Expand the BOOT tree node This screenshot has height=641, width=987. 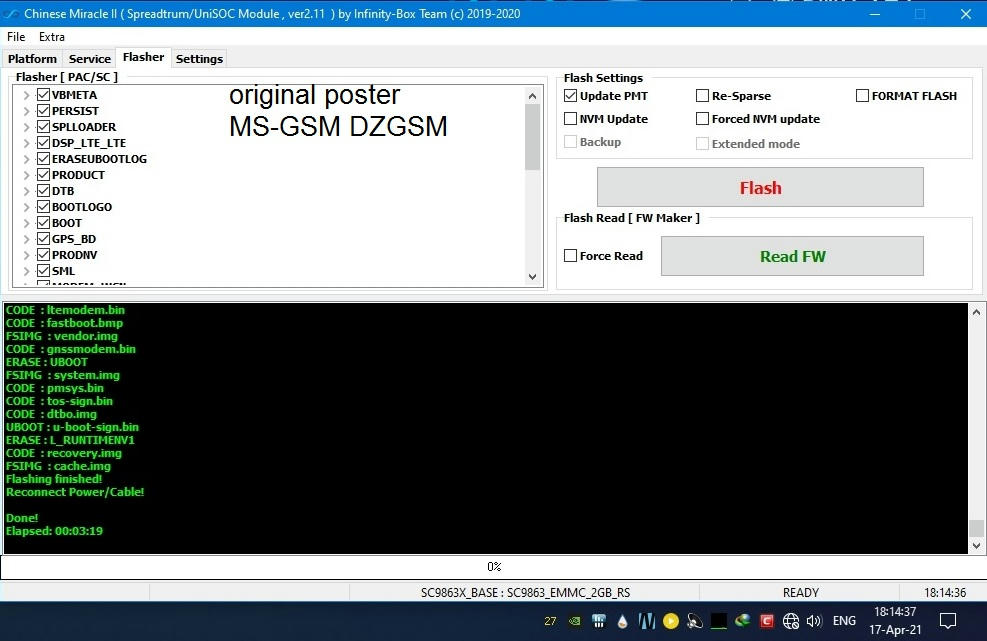26,223
